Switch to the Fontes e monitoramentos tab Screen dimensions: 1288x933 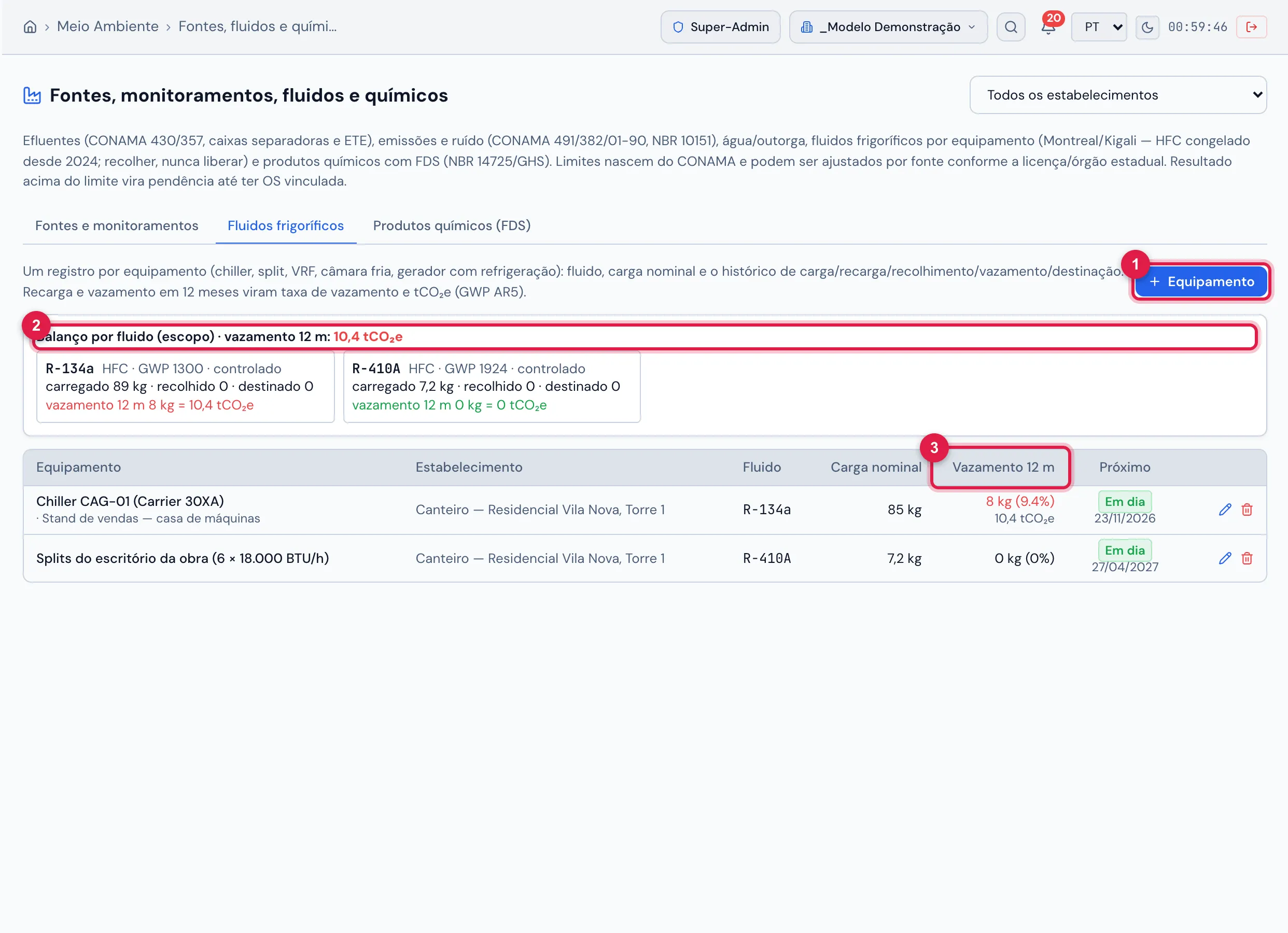click(117, 225)
